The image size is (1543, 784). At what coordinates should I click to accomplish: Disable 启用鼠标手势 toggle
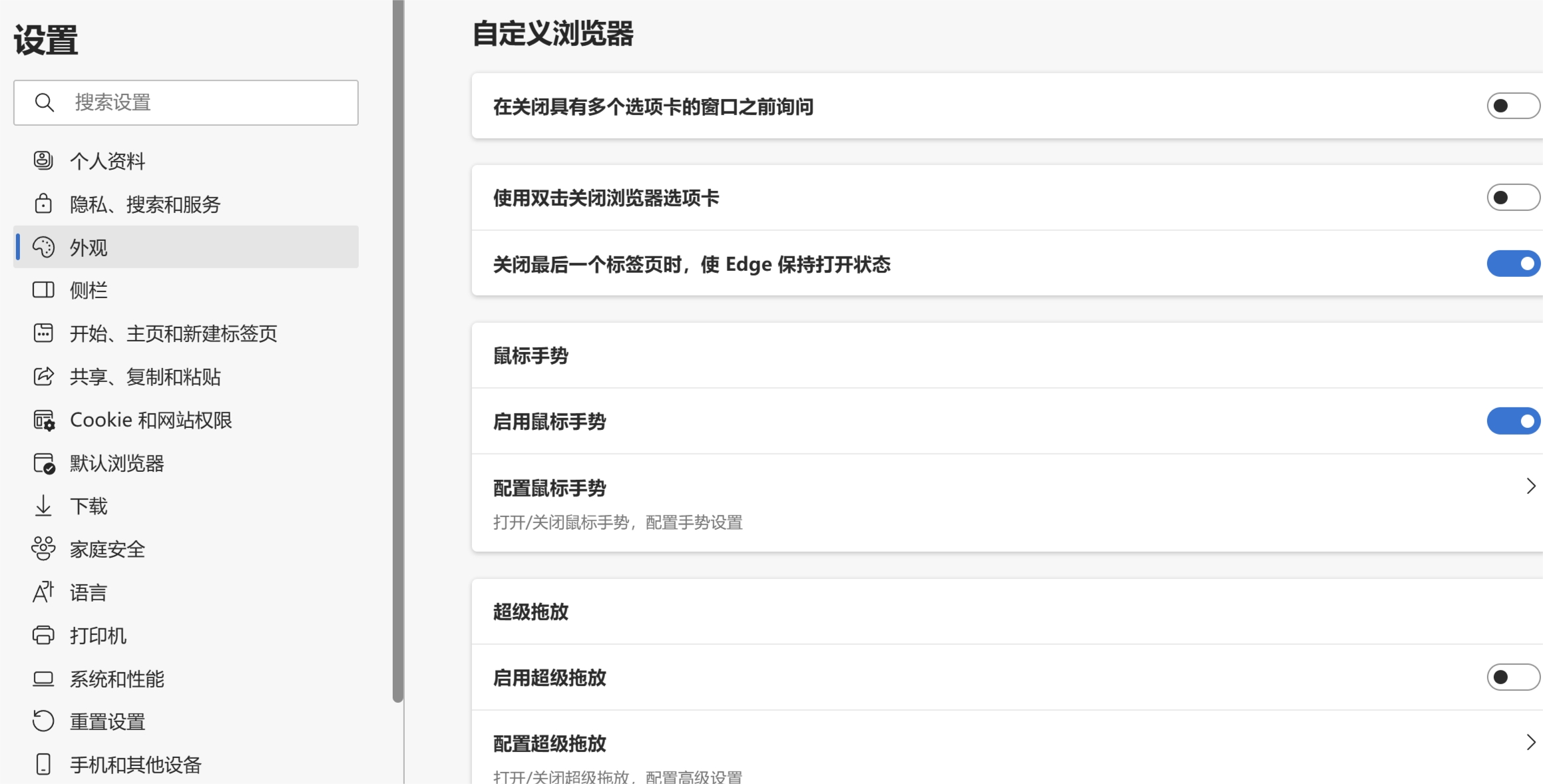(x=1512, y=421)
